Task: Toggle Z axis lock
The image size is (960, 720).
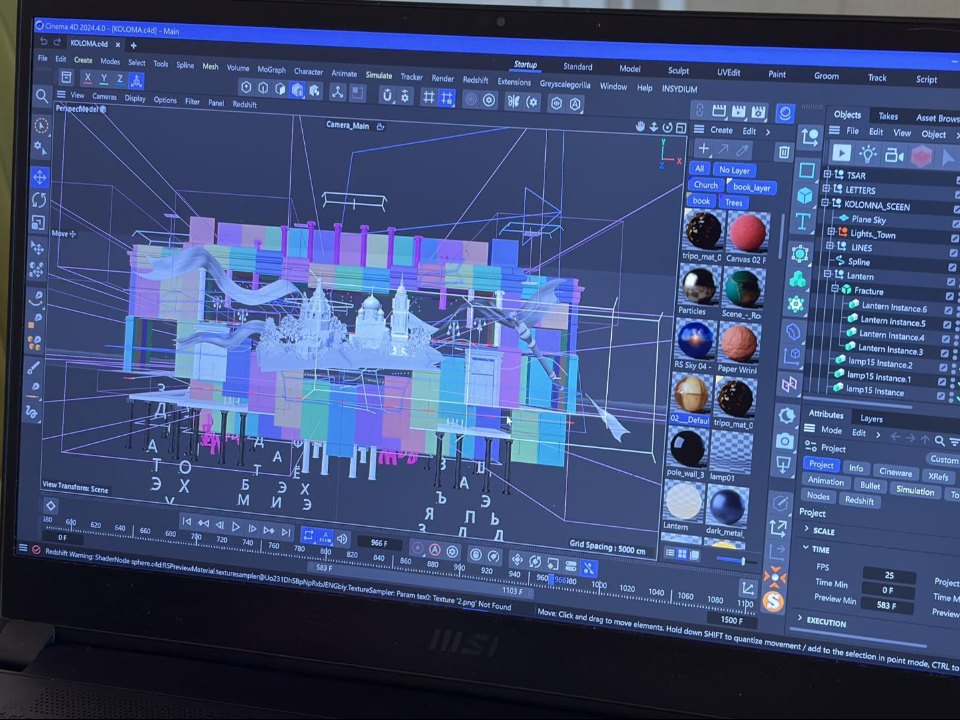Action: coord(120,79)
